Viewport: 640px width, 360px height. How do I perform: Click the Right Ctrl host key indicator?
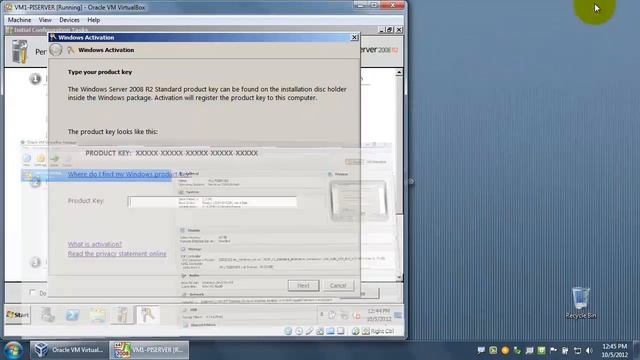378,331
